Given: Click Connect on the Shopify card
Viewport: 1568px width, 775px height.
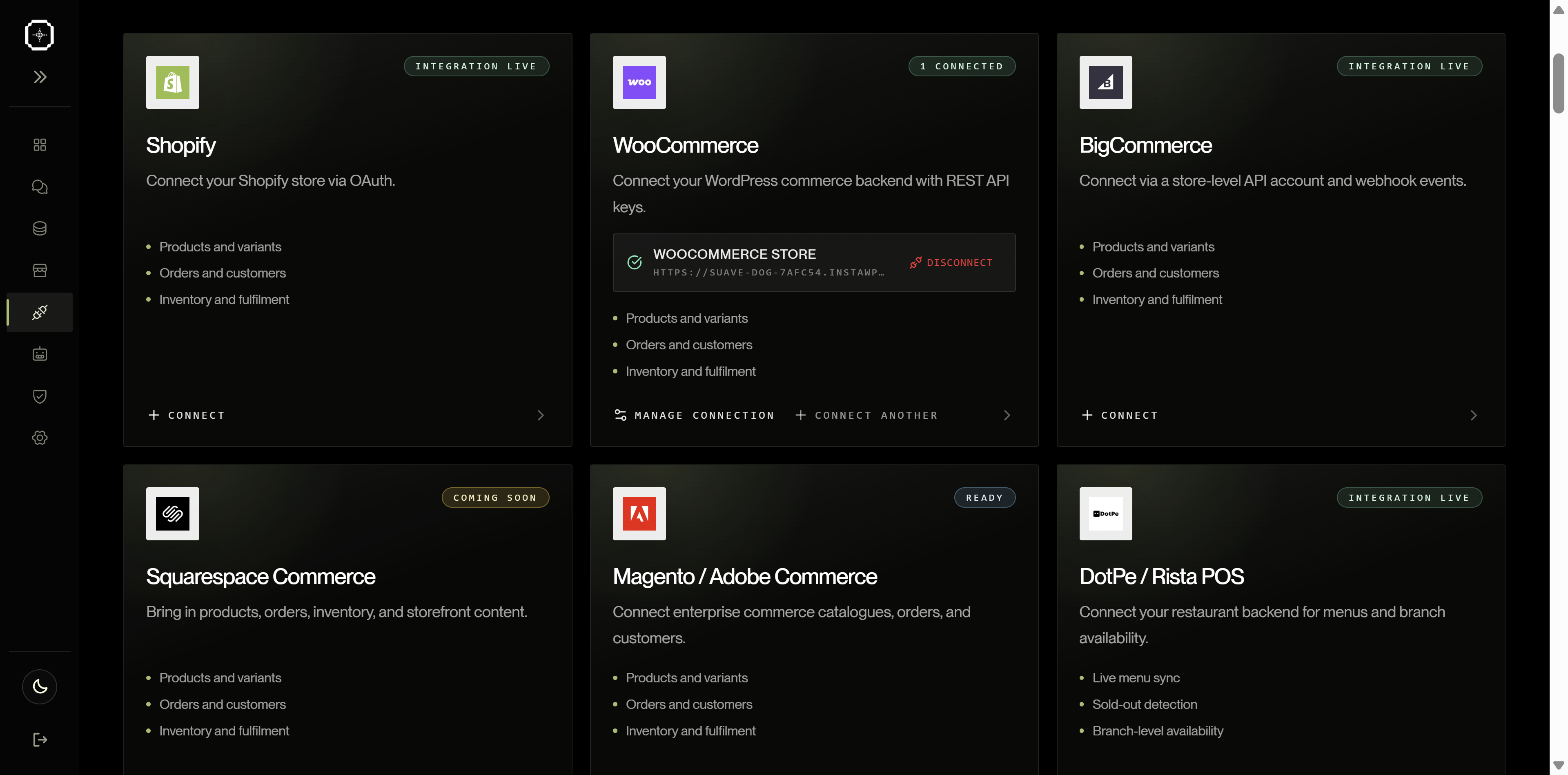Looking at the screenshot, I should (x=187, y=415).
